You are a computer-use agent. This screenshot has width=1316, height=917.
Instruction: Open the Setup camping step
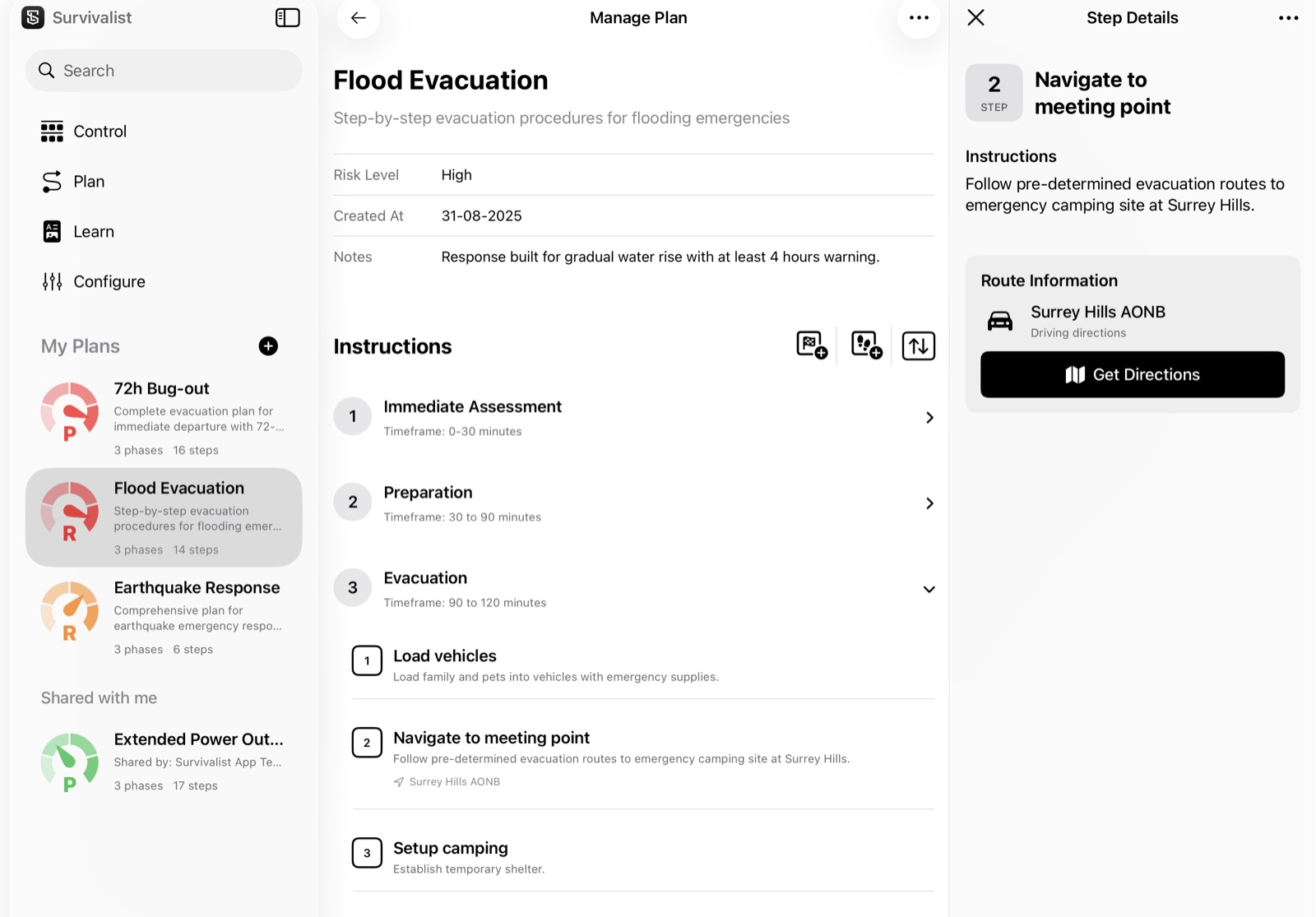click(643, 856)
